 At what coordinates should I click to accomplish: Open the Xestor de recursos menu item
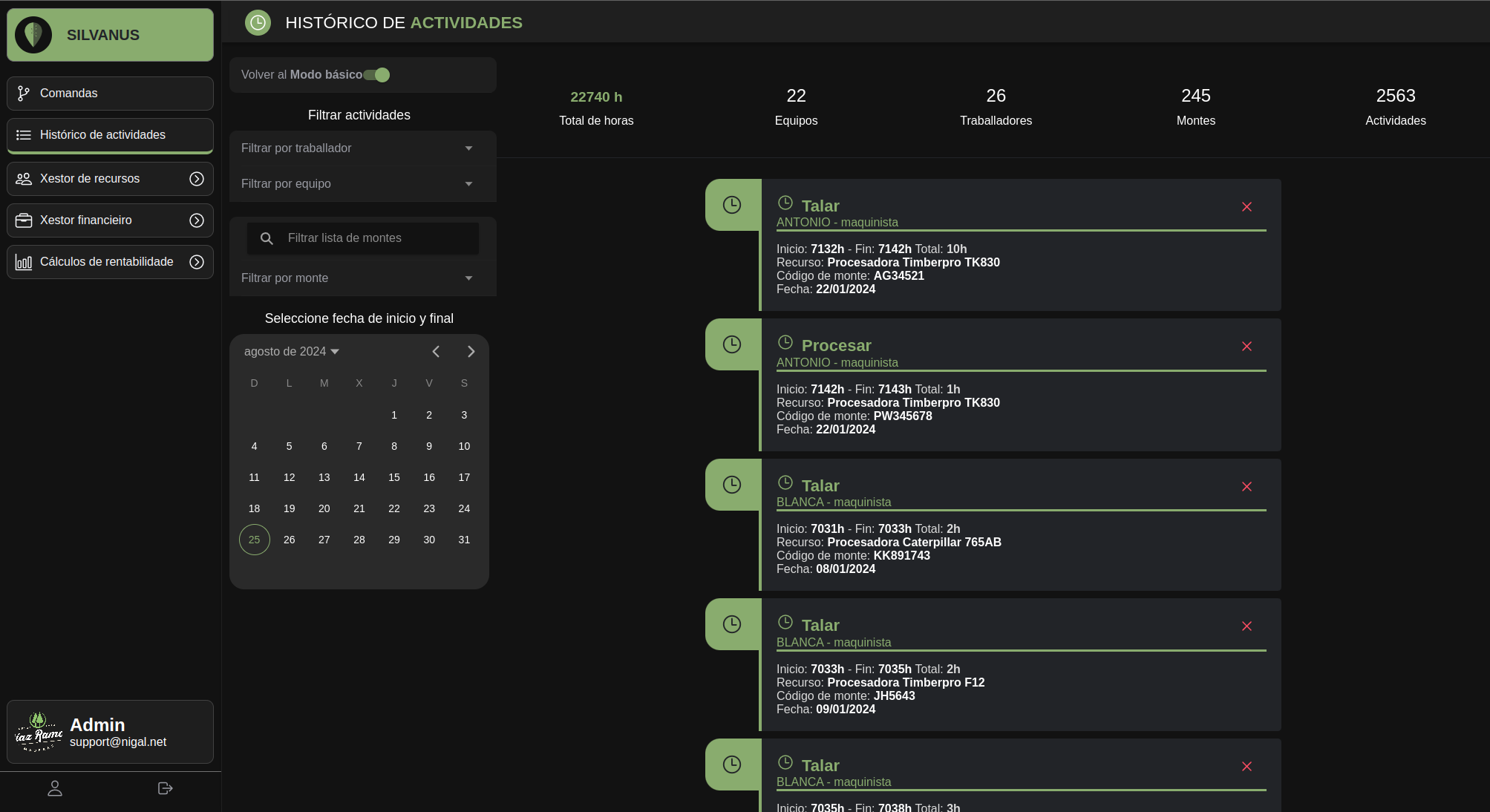[110, 179]
